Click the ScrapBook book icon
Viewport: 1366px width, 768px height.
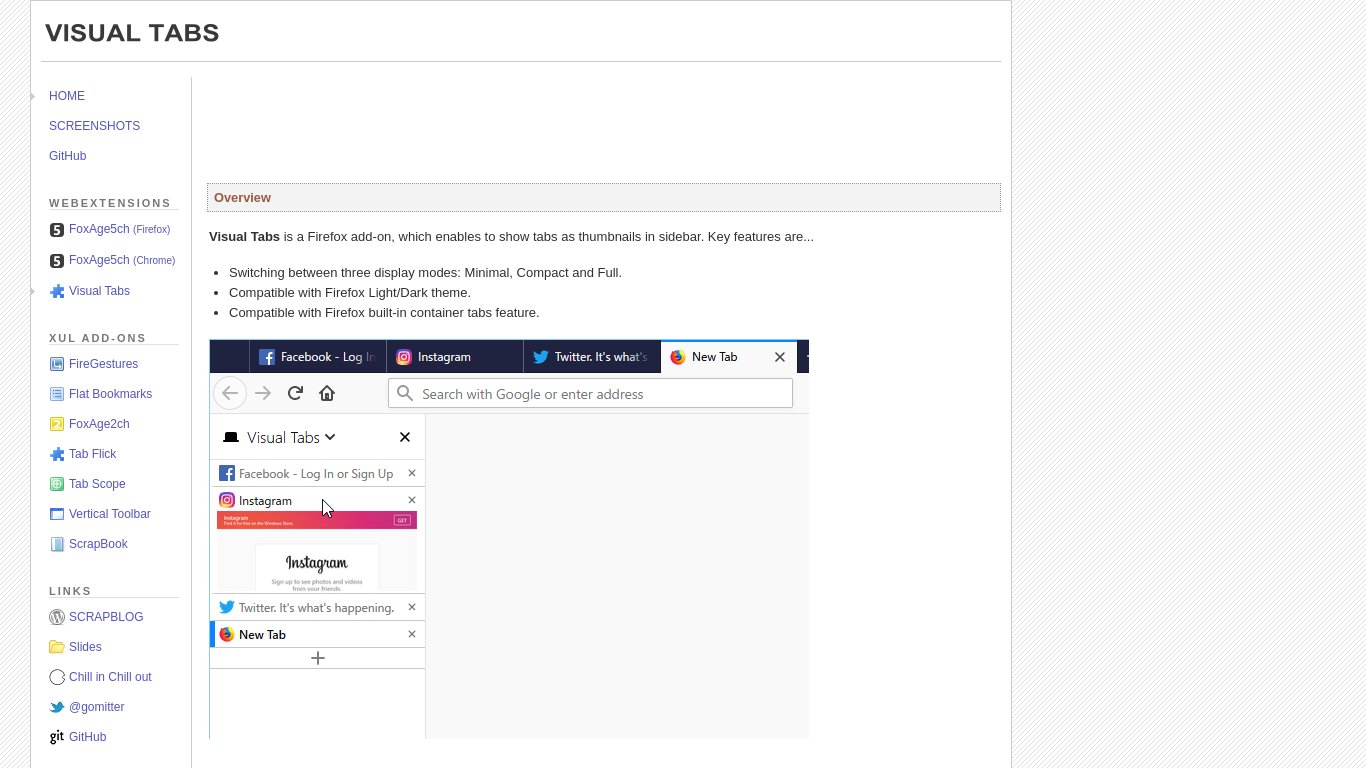[57, 544]
